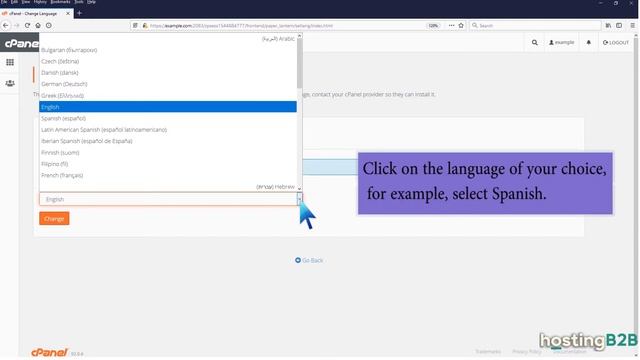
Task: Click the orange Change button
Action: point(54,219)
